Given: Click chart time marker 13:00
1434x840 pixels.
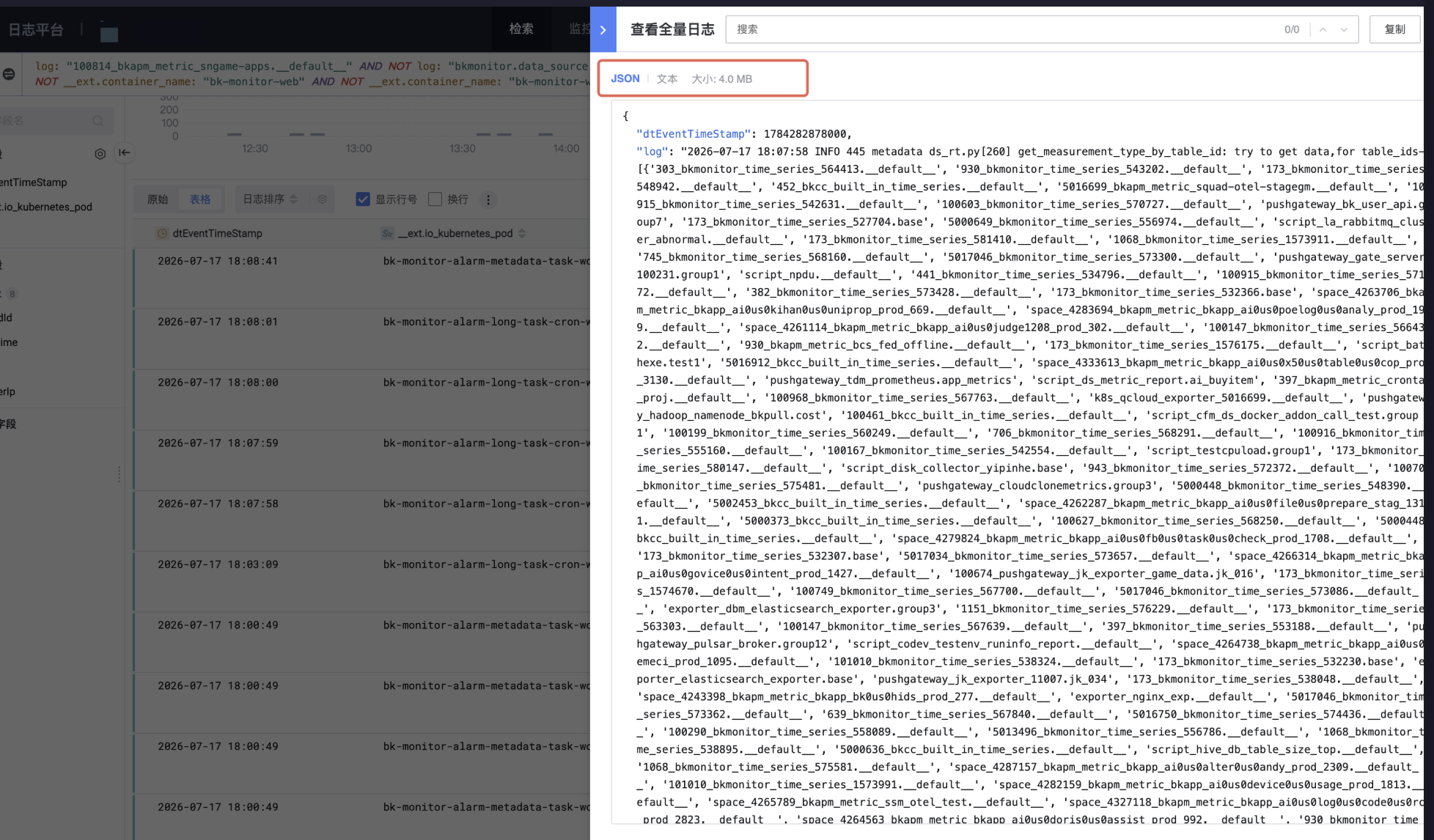Looking at the screenshot, I should tap(359, 148).
